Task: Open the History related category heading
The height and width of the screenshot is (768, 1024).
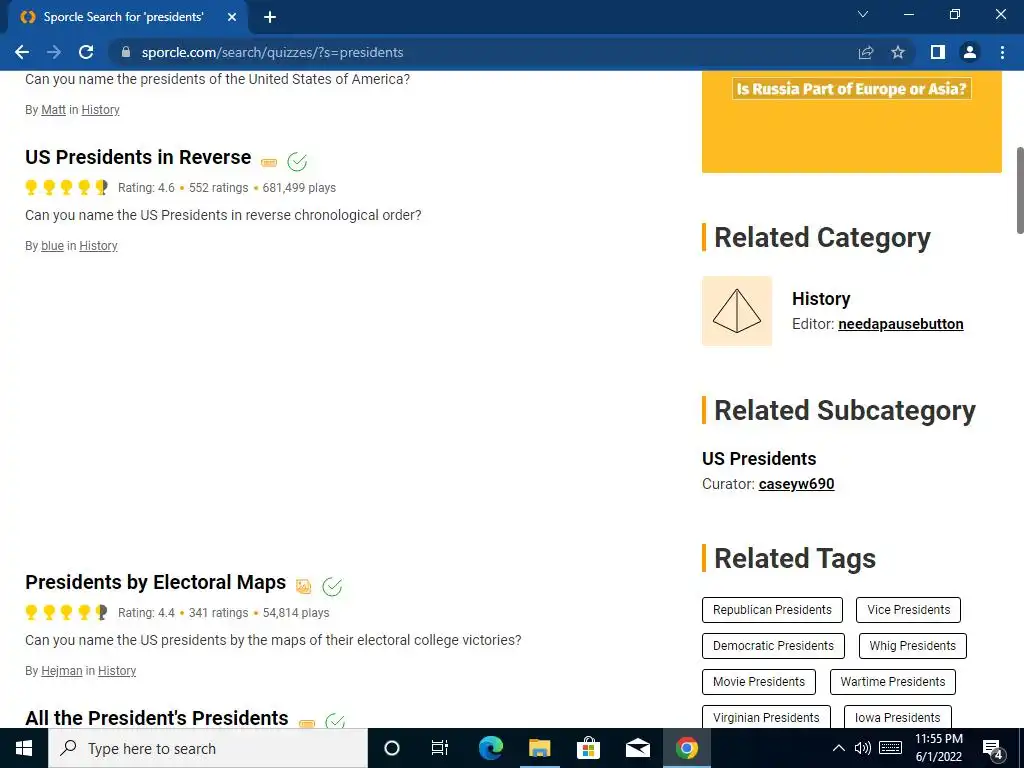Action: [x=821, y=298]
